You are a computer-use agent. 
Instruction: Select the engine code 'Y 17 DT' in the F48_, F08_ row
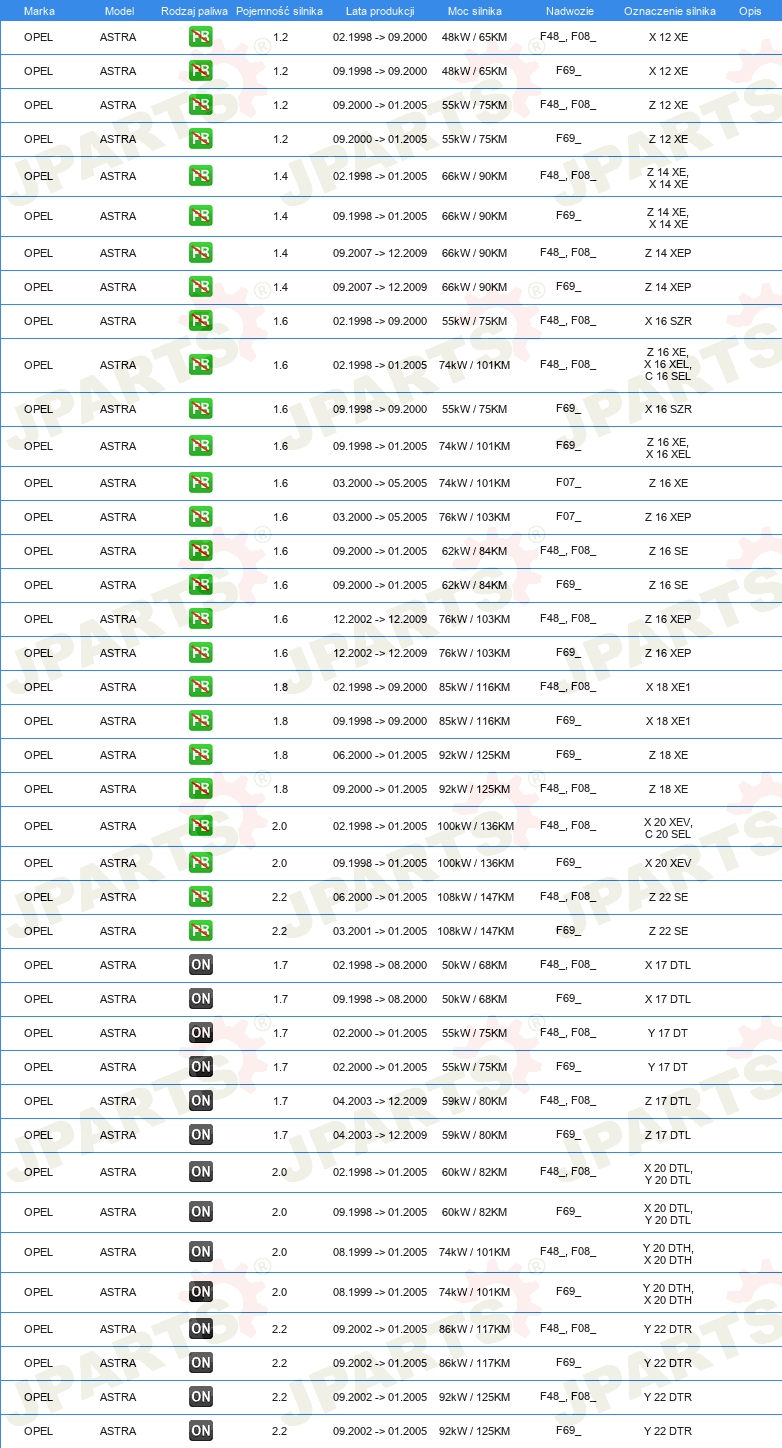pyautogui.click(x=668, y=1033)
